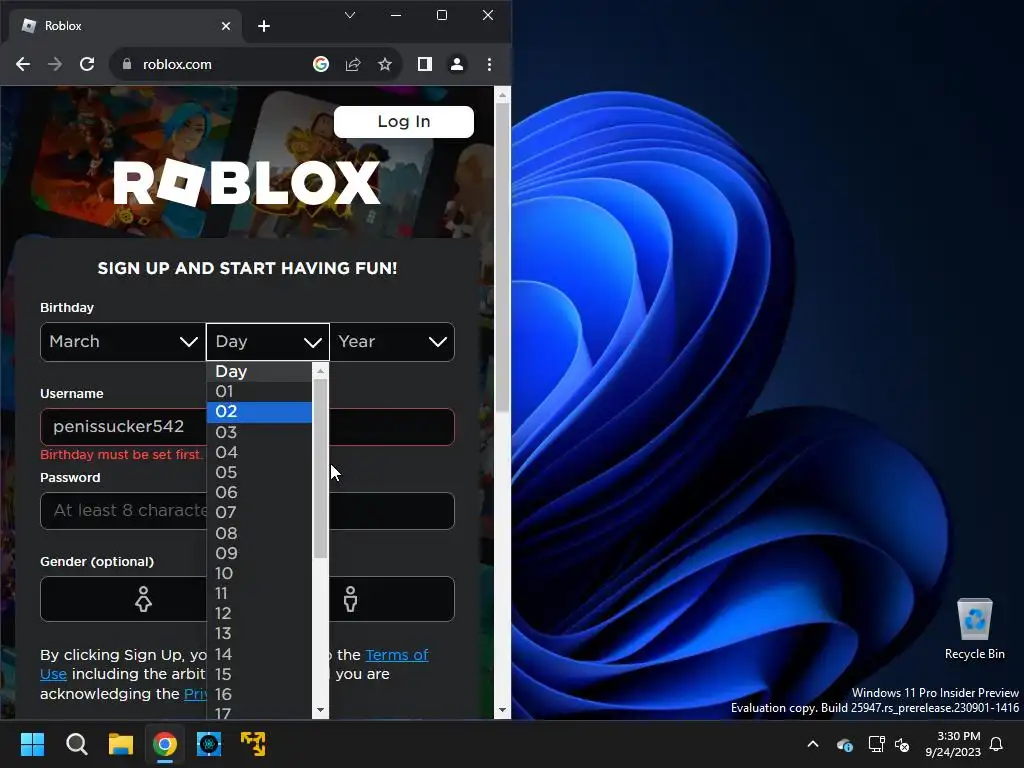Click the day list scroll-up arrow

coord(320,371)
